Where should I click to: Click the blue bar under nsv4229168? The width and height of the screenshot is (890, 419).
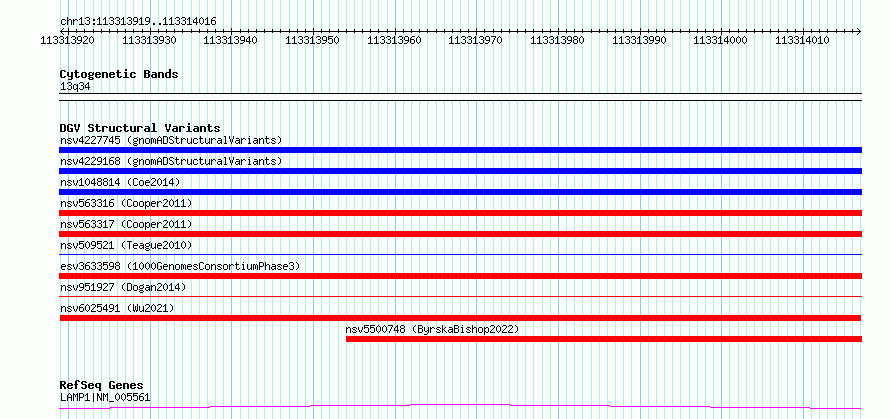click(460, 171)
